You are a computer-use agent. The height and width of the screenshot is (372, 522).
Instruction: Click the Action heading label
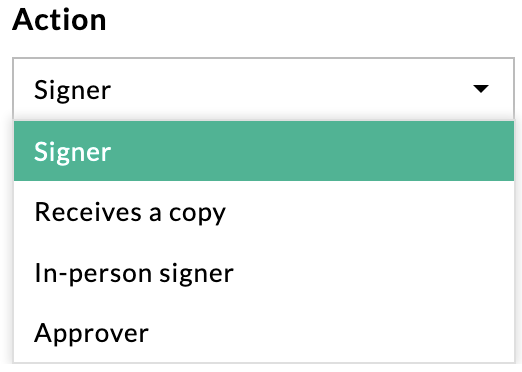click(x=59, y=20)
